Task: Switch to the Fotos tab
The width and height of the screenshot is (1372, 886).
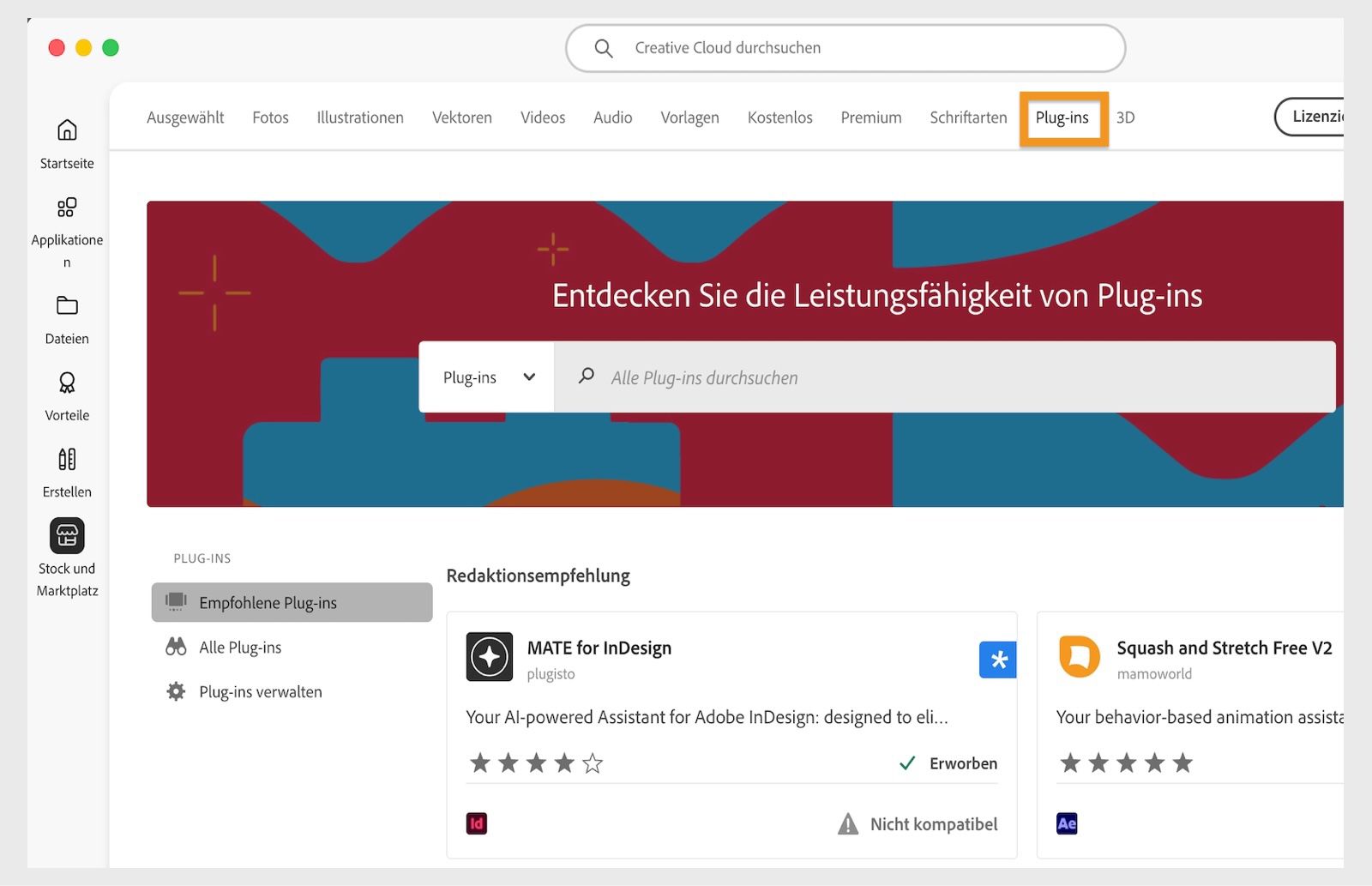Action: coord(270,118)
